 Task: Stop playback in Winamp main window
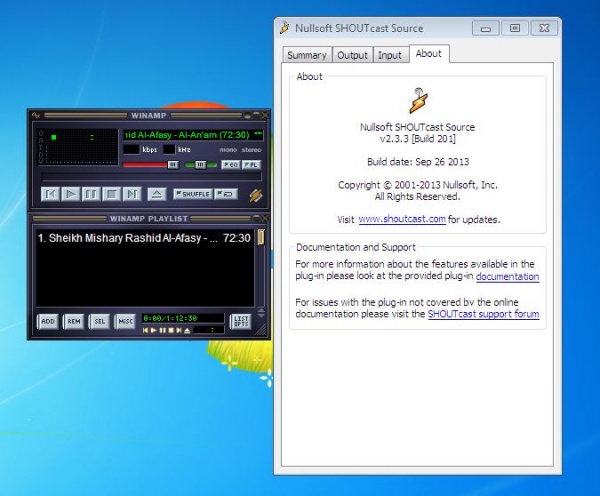[x=111, y=194]
